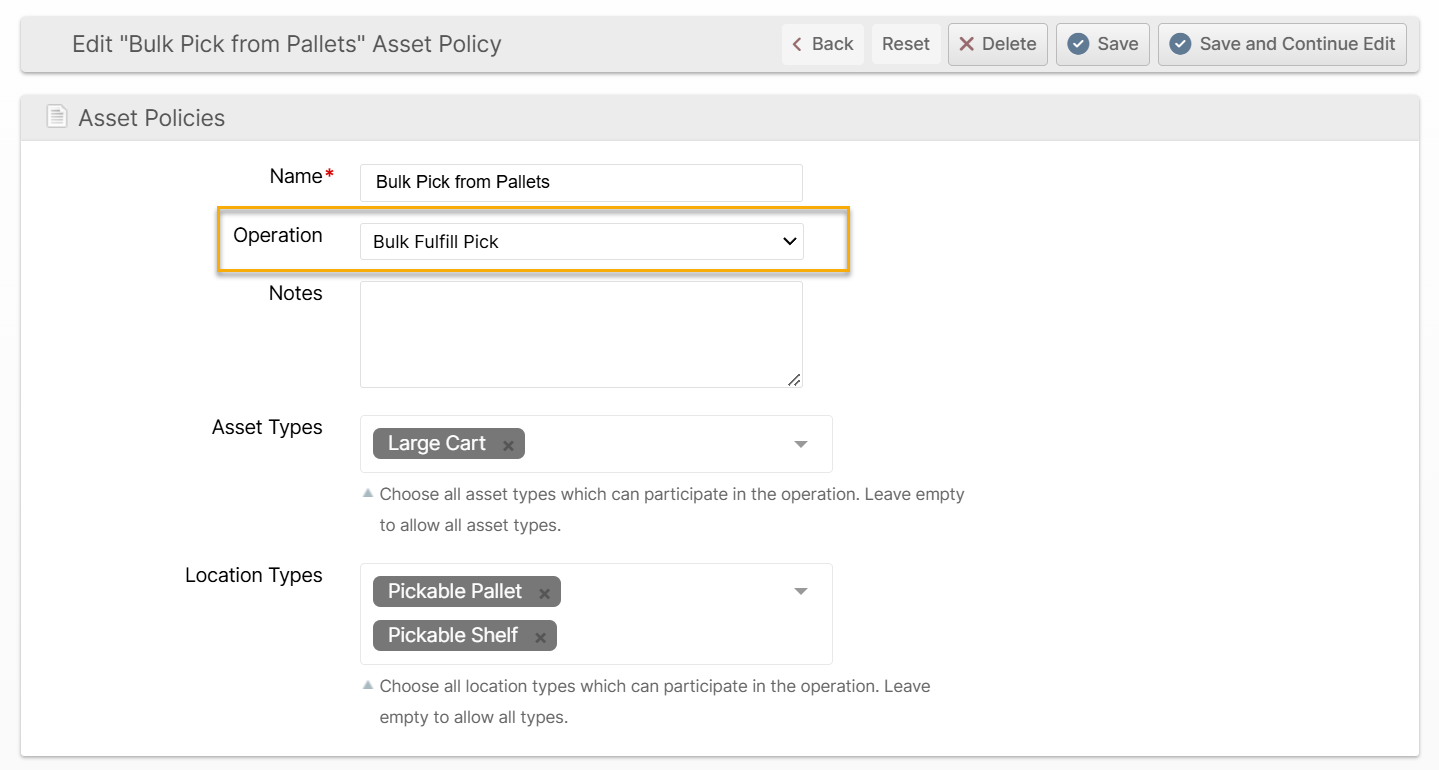Remove the Pickable Shelf location tag
This screenshot has width=1439, height=770.
click(540, 637)
